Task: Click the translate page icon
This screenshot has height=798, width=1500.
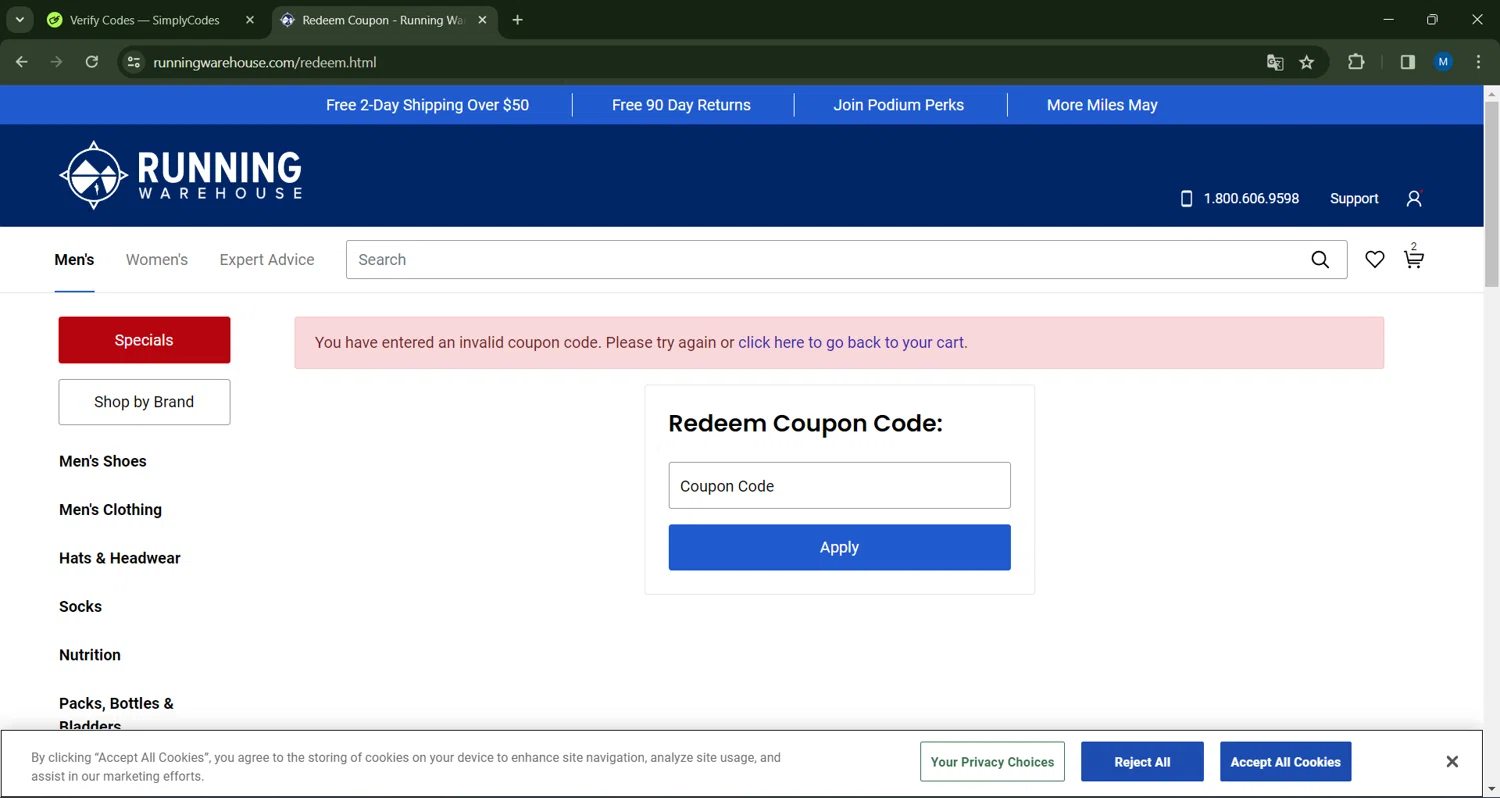Action: tap(1275, 62)
